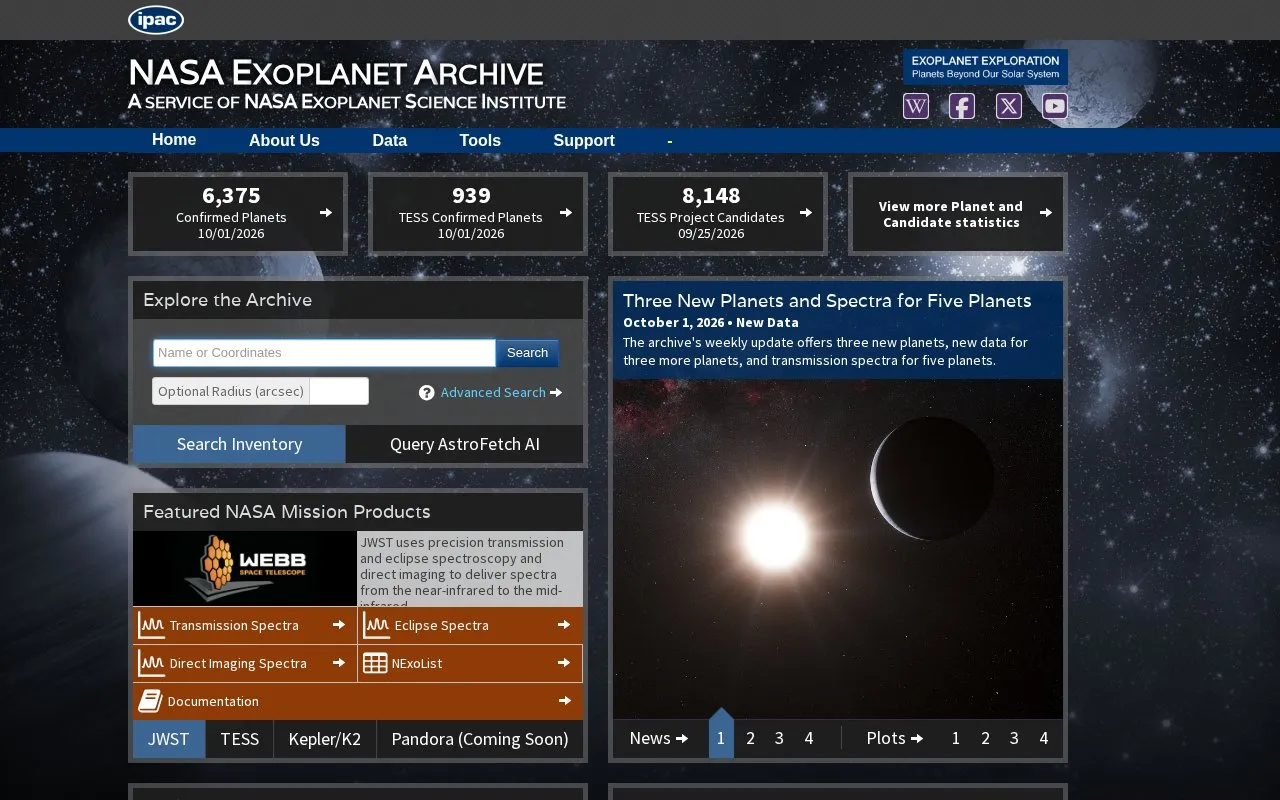1280x800 pixels.
Task: Open the Direct Imaging Spectra link
Action: click(x=238, y=664)
